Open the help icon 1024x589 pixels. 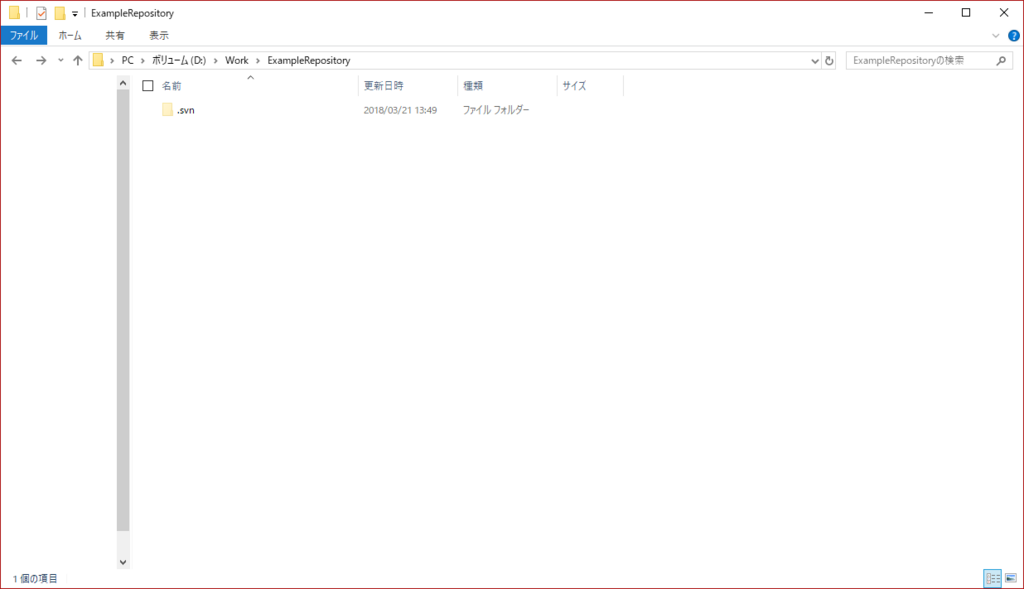point(1014,36)
